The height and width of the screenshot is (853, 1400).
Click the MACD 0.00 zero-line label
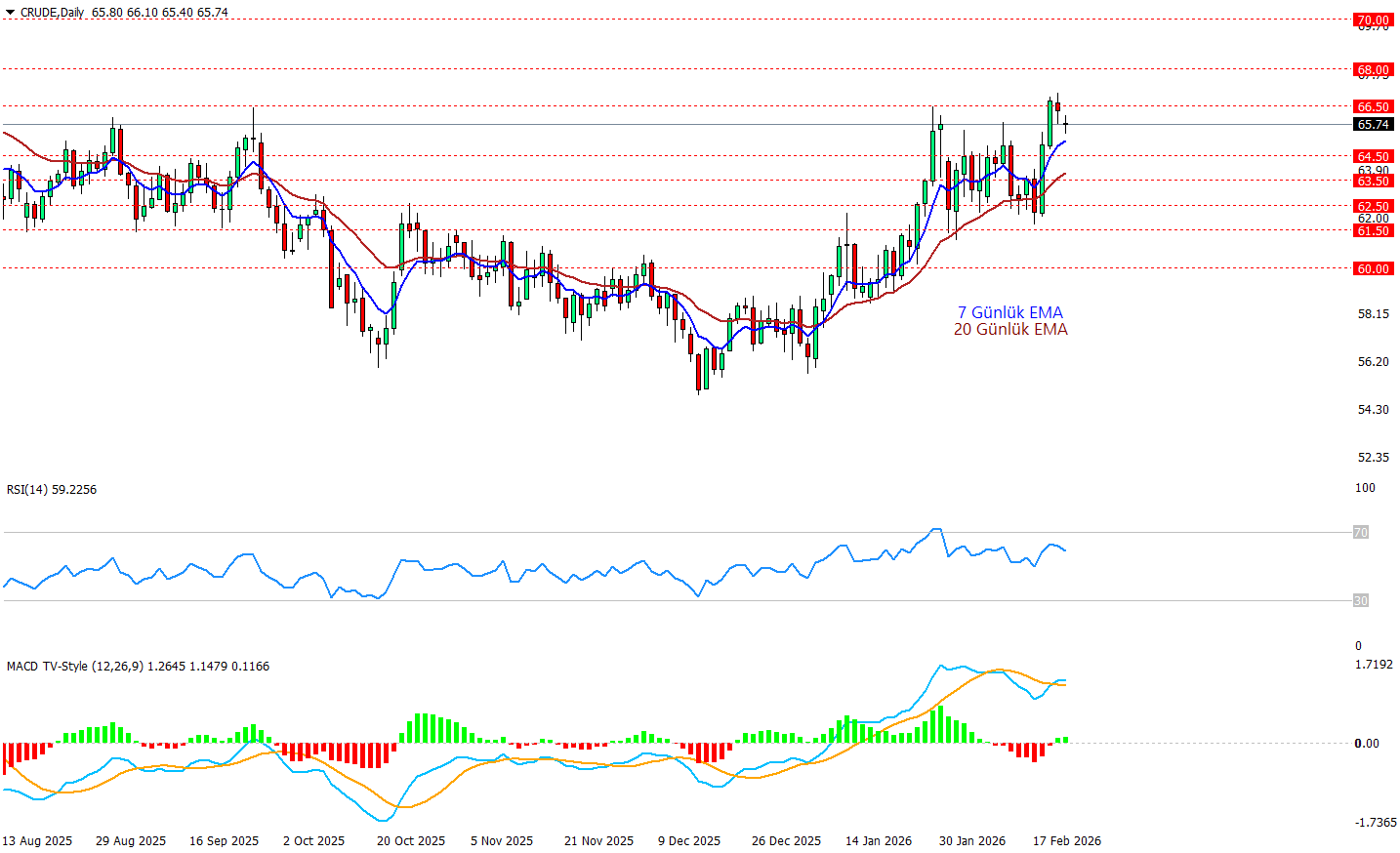[x=1367, y=744]
